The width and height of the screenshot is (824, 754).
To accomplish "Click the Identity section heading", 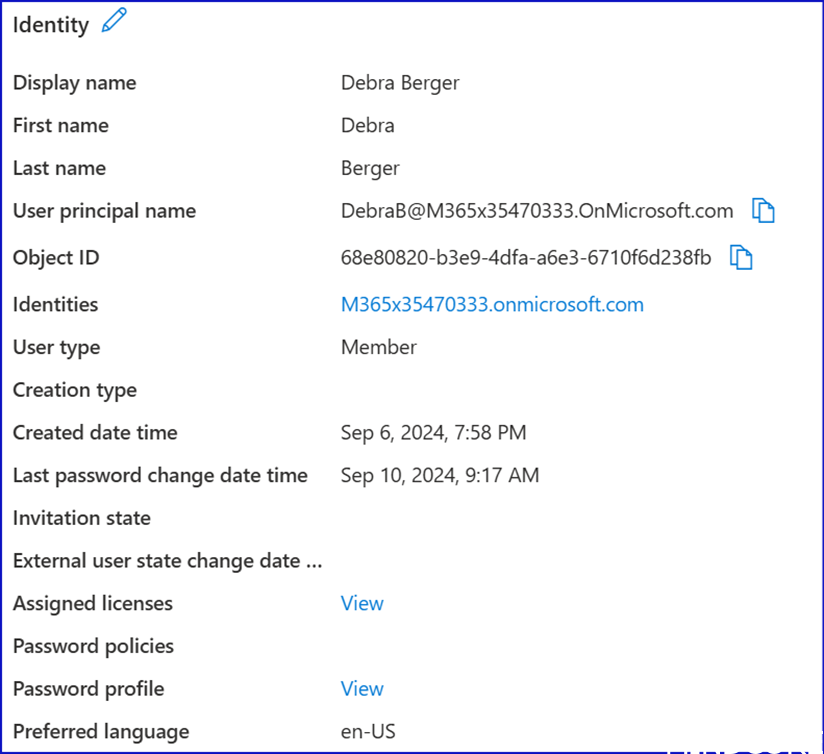I will 51,25.
